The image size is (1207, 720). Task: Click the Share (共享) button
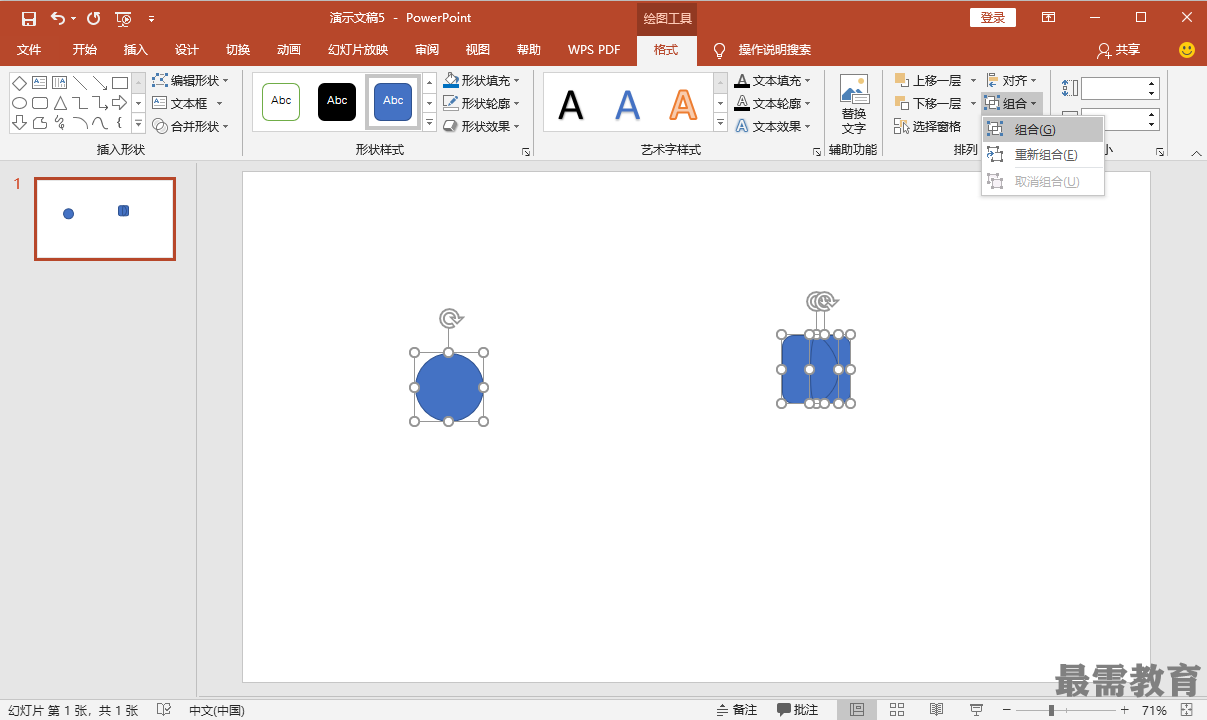(x=1118, y=50)
